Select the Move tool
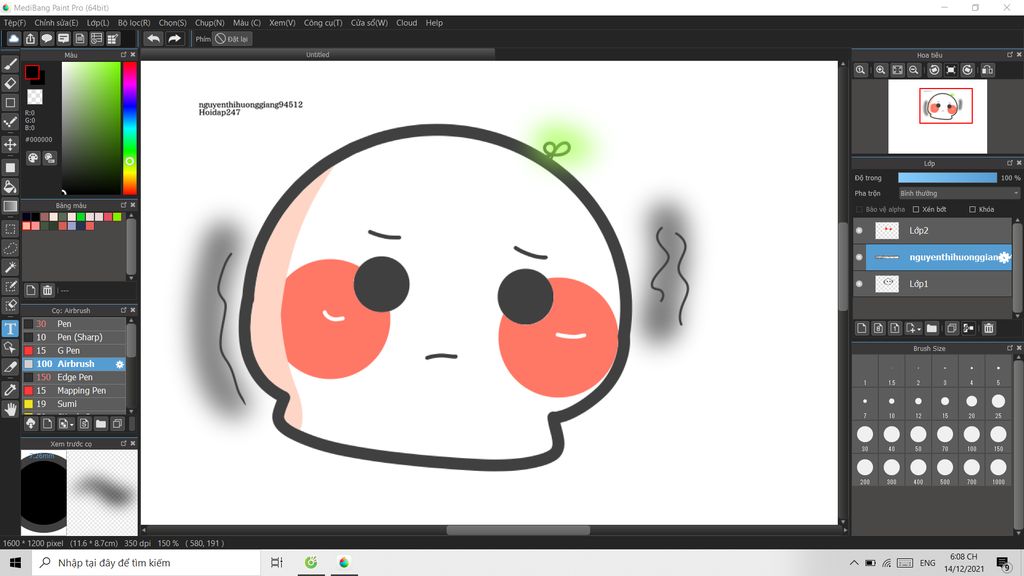 click(x=10, y=144)
